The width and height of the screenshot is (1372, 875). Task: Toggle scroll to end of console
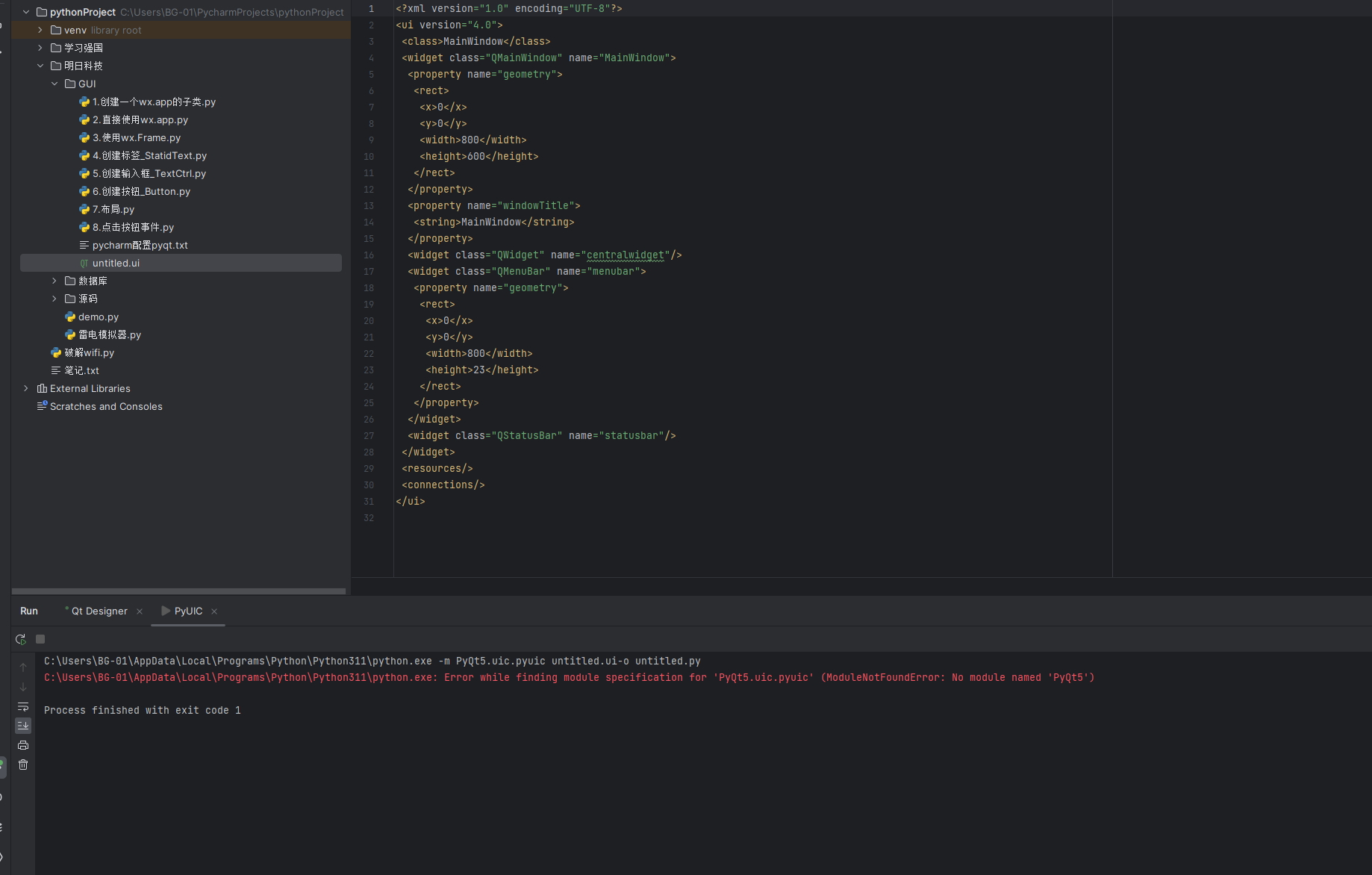click(23, 726)
